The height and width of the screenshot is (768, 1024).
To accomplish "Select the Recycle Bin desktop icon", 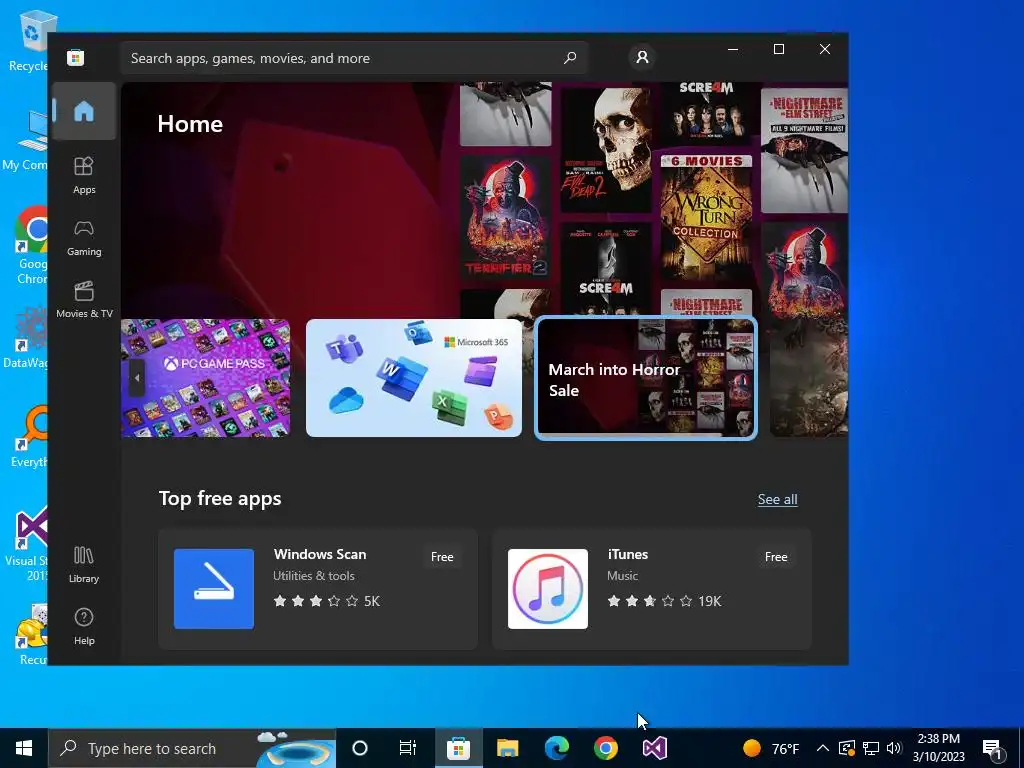I will pyautogui.click(x=29, y=41).
